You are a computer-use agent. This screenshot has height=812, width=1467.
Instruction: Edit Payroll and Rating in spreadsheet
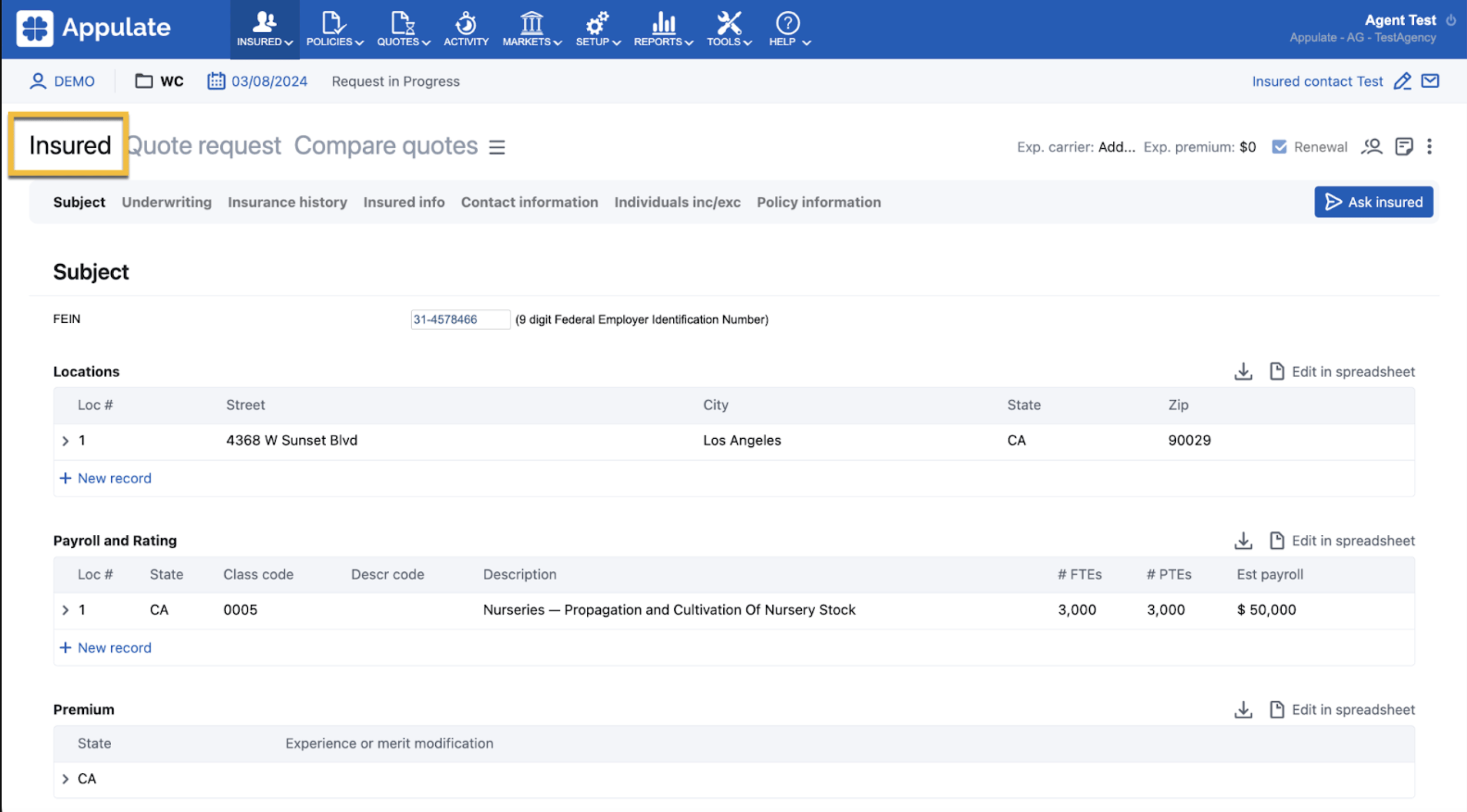pos(1342,541)
